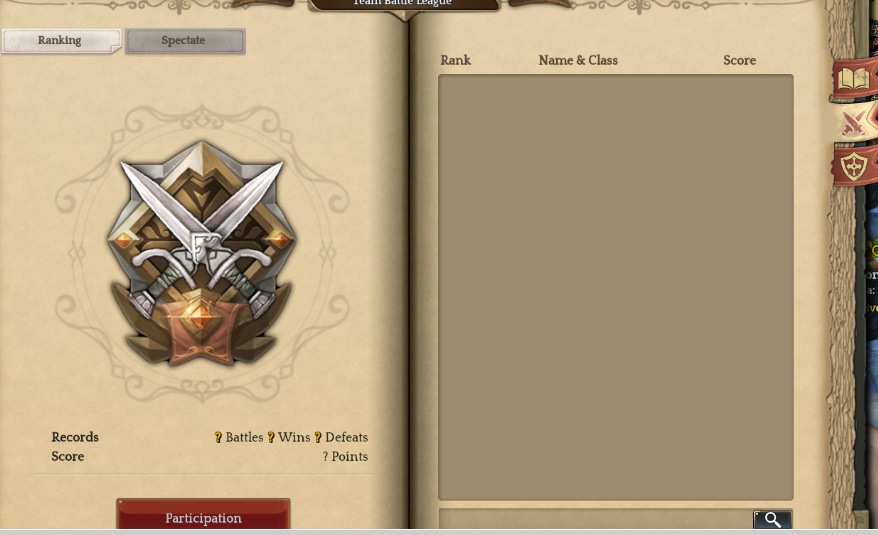The image size is (878, 535).
Task: Open the Spectate tab
Action: point(185,41)
